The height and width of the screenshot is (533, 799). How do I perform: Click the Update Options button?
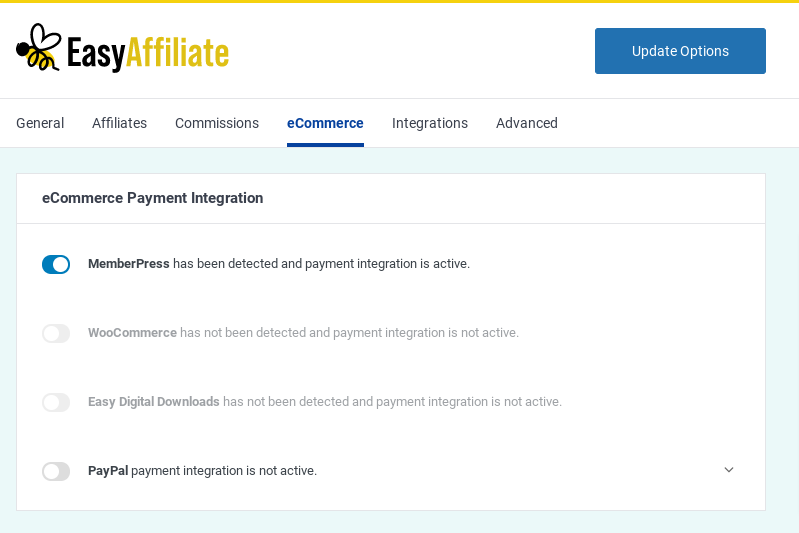tap(680, 51)
